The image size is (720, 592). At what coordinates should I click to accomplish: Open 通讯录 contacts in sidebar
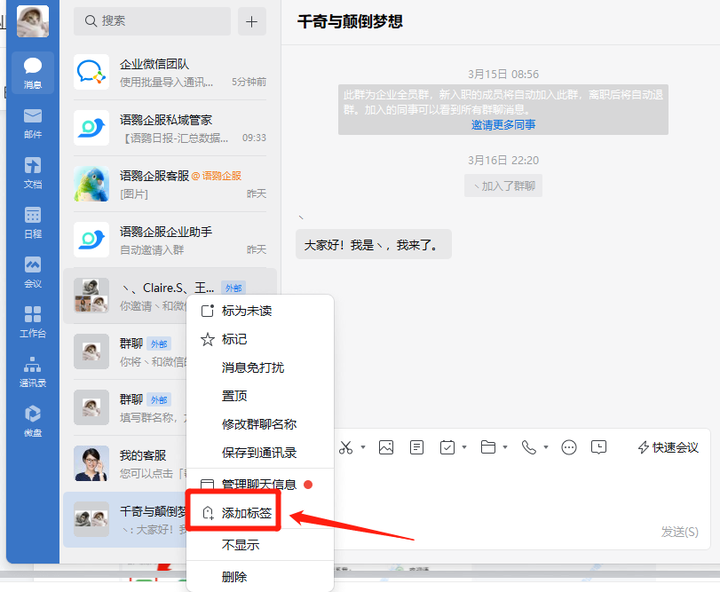click(33, 370)
